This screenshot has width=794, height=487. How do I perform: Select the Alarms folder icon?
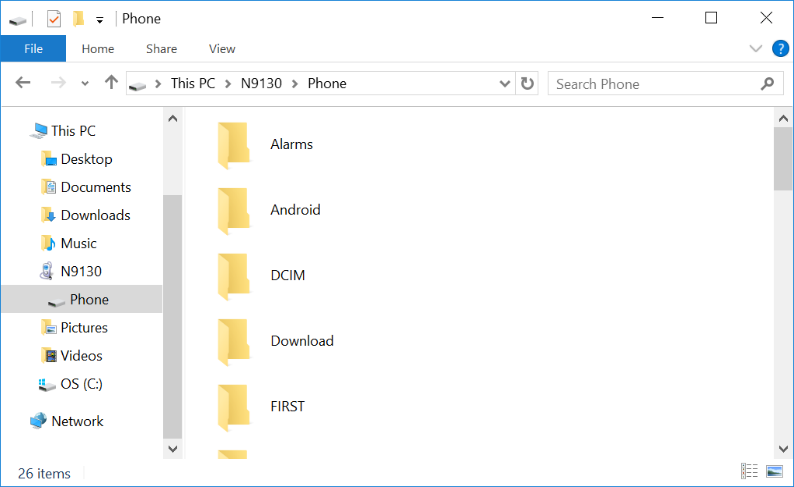click(x=233, y=145)
